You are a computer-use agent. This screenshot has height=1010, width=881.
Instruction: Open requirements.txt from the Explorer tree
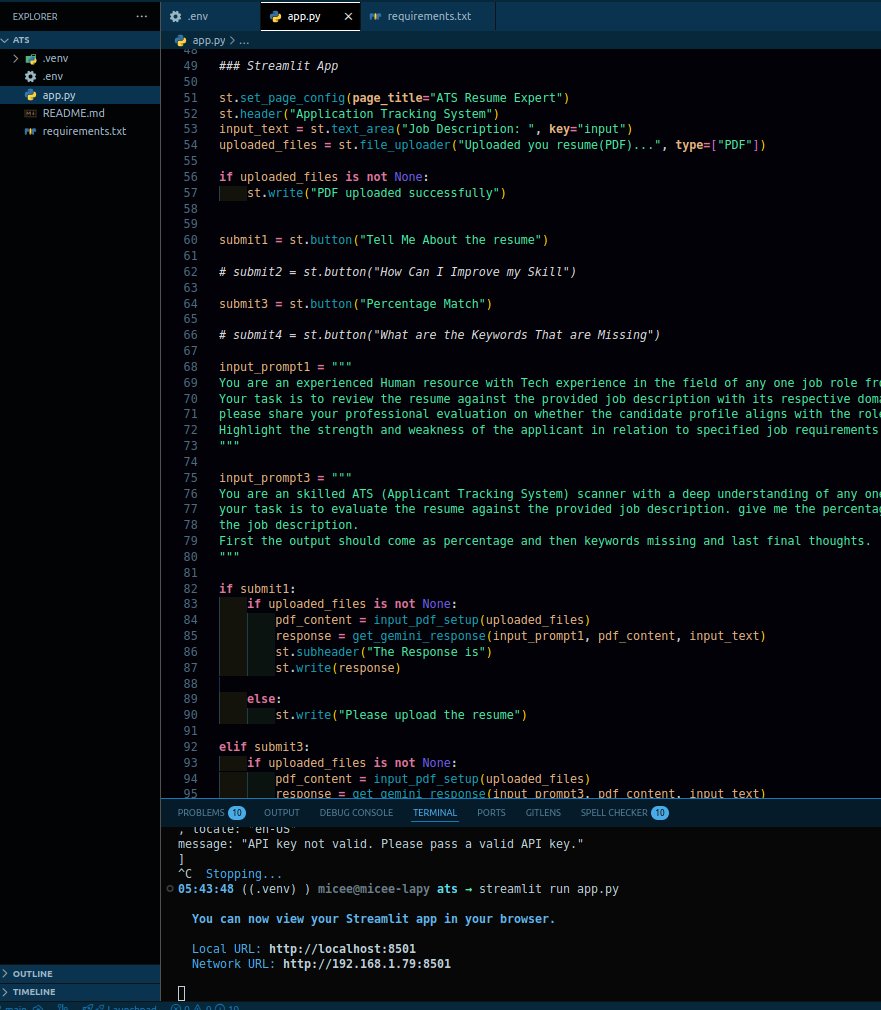point(80,131)
